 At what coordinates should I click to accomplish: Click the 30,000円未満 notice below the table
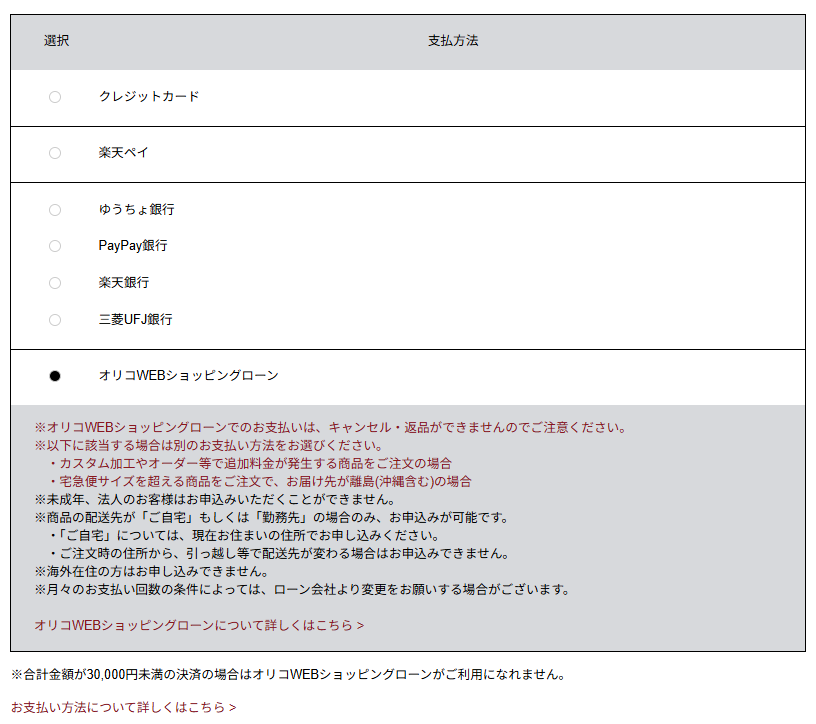[x=287, y=674]
